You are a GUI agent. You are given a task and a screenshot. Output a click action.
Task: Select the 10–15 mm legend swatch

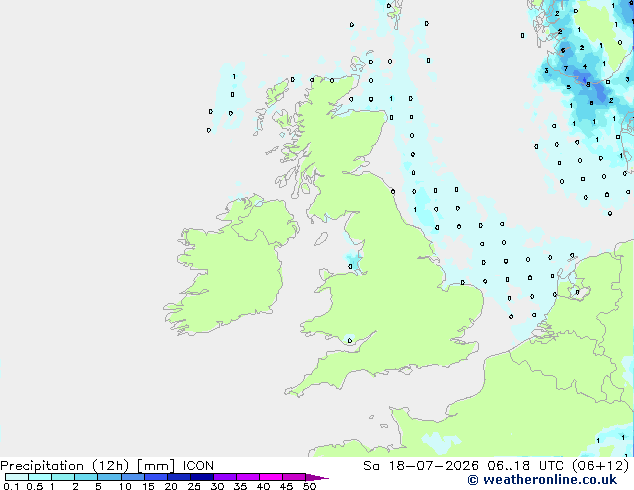pos(133,477)
